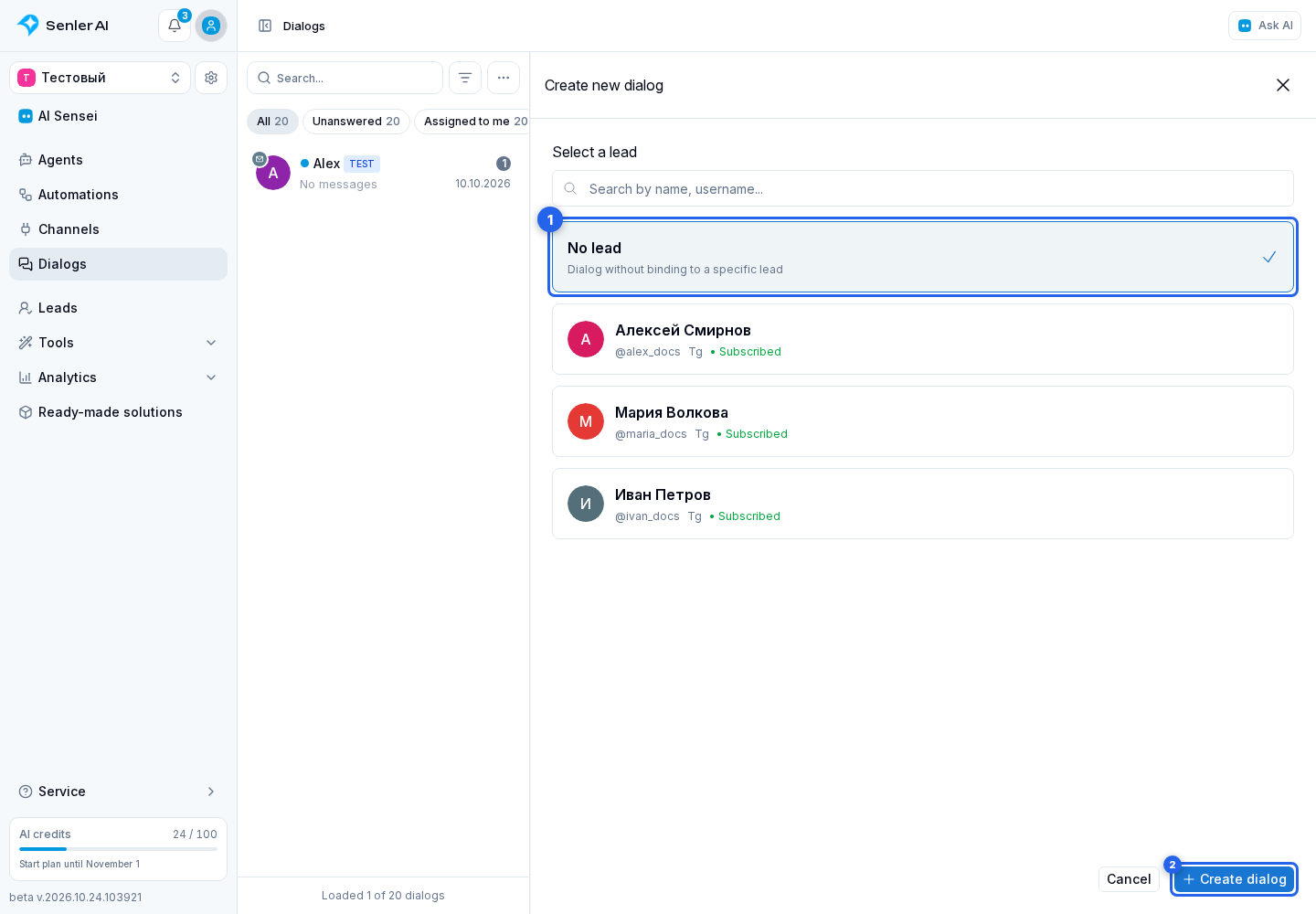The height and width of the screenshot is (914, 1316).
Task: Click Create dialog button
Action: 1235,879
